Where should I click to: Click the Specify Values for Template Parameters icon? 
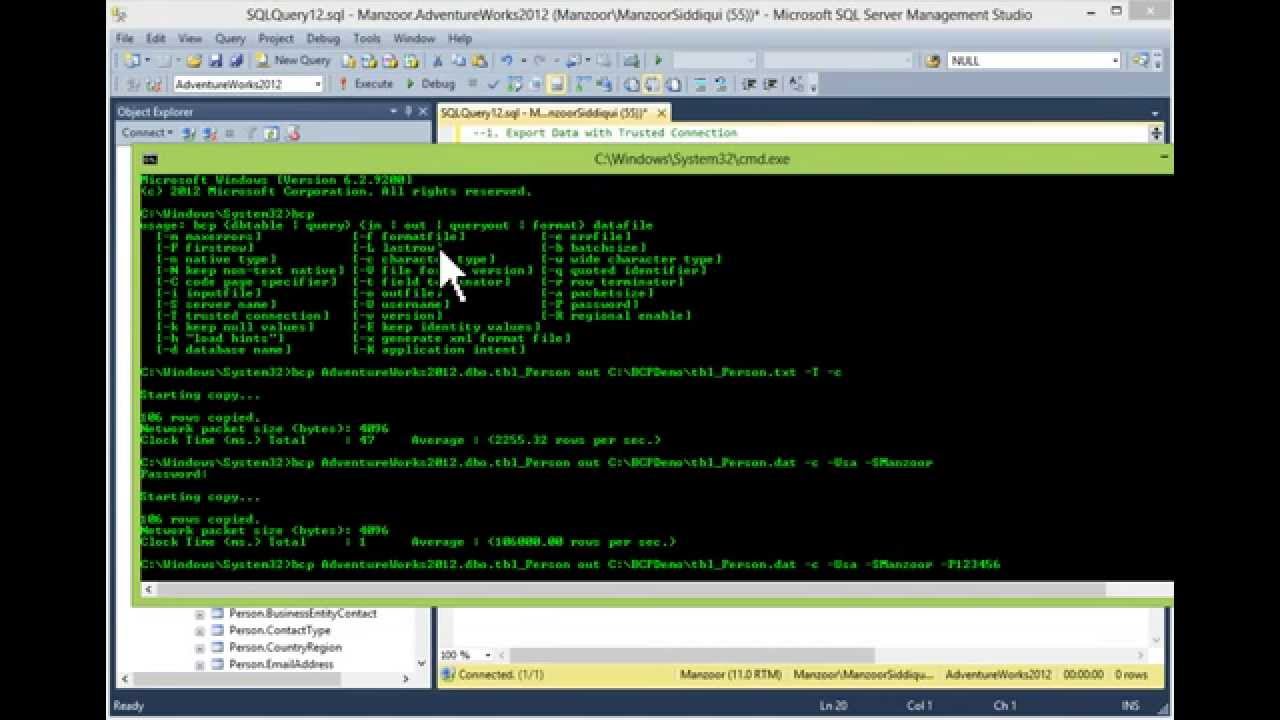pos(796,84)
